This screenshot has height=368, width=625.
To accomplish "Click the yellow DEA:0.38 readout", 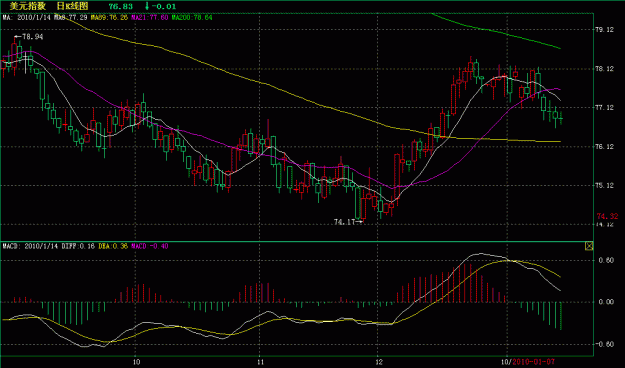I will [113, 246].
